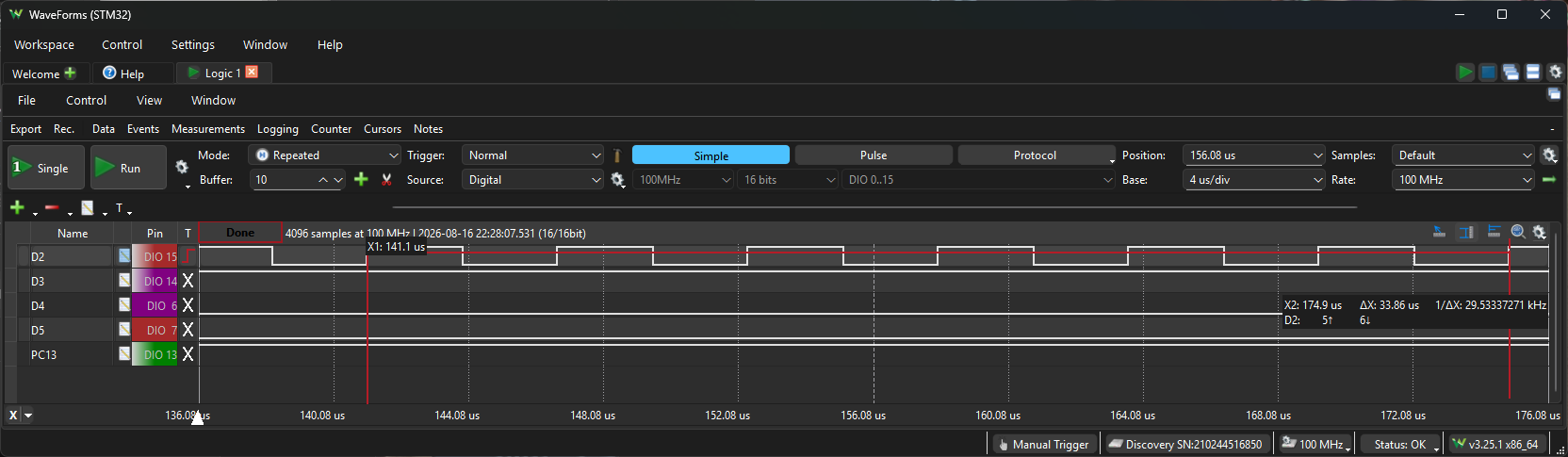Open the Trigger Normal dropdown
This screenshot has width=1568, height=457.
[532, 155]
